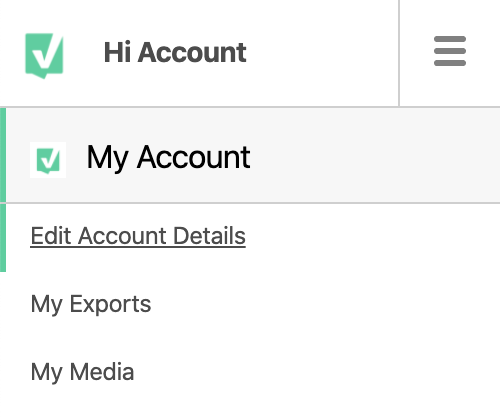Return home using the top-left brand logo
The image size is (500, 418).
coord(44,56)
